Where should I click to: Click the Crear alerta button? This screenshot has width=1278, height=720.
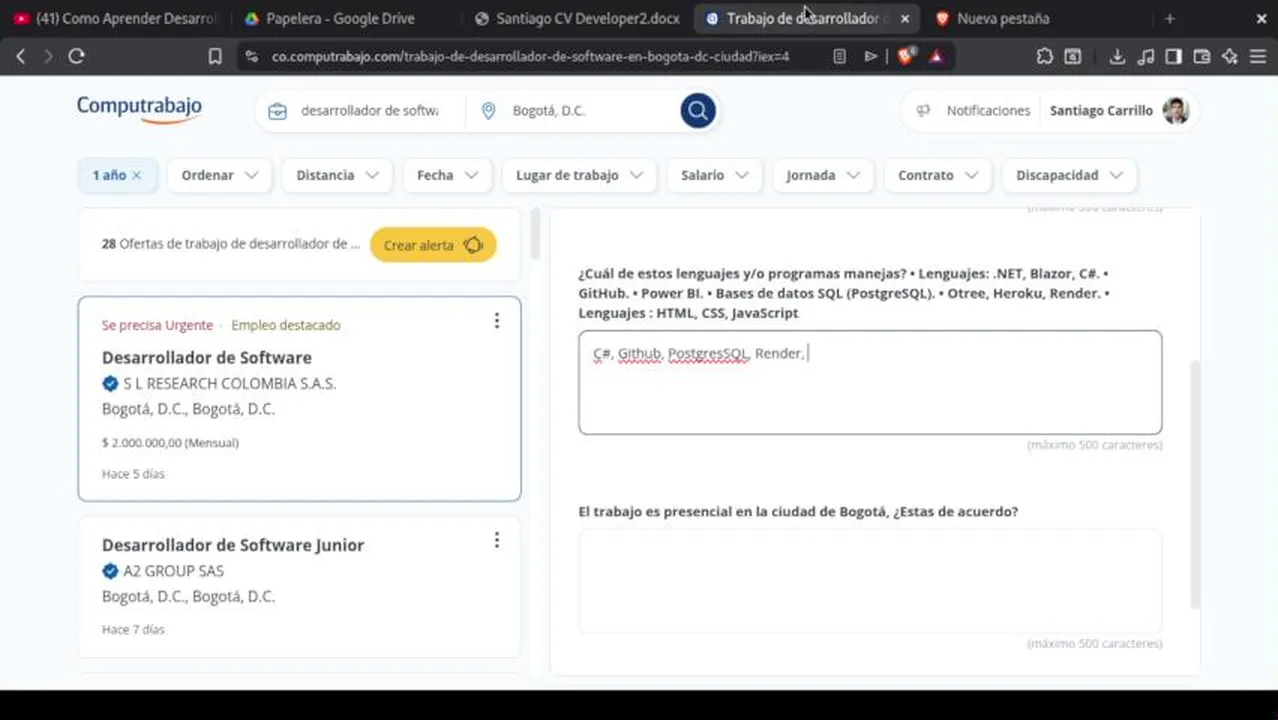tap(433, 245)
